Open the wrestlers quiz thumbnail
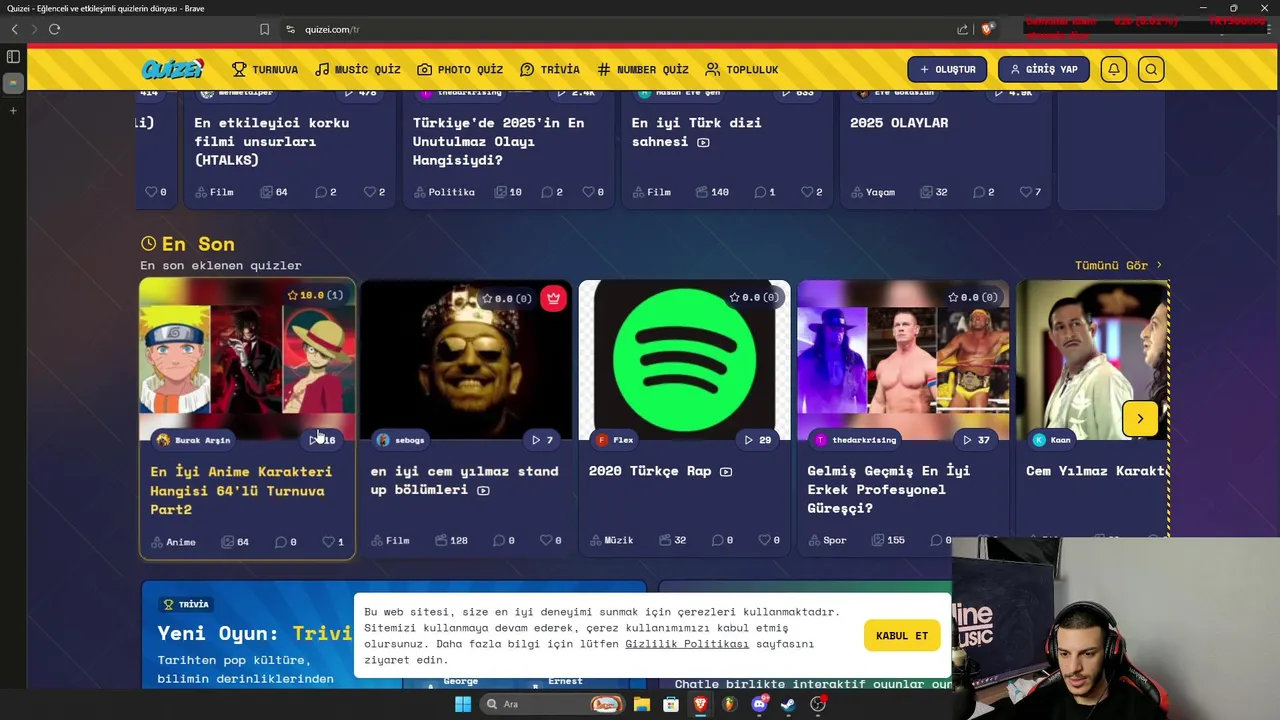1280x720 pixels. pos(903,360)
